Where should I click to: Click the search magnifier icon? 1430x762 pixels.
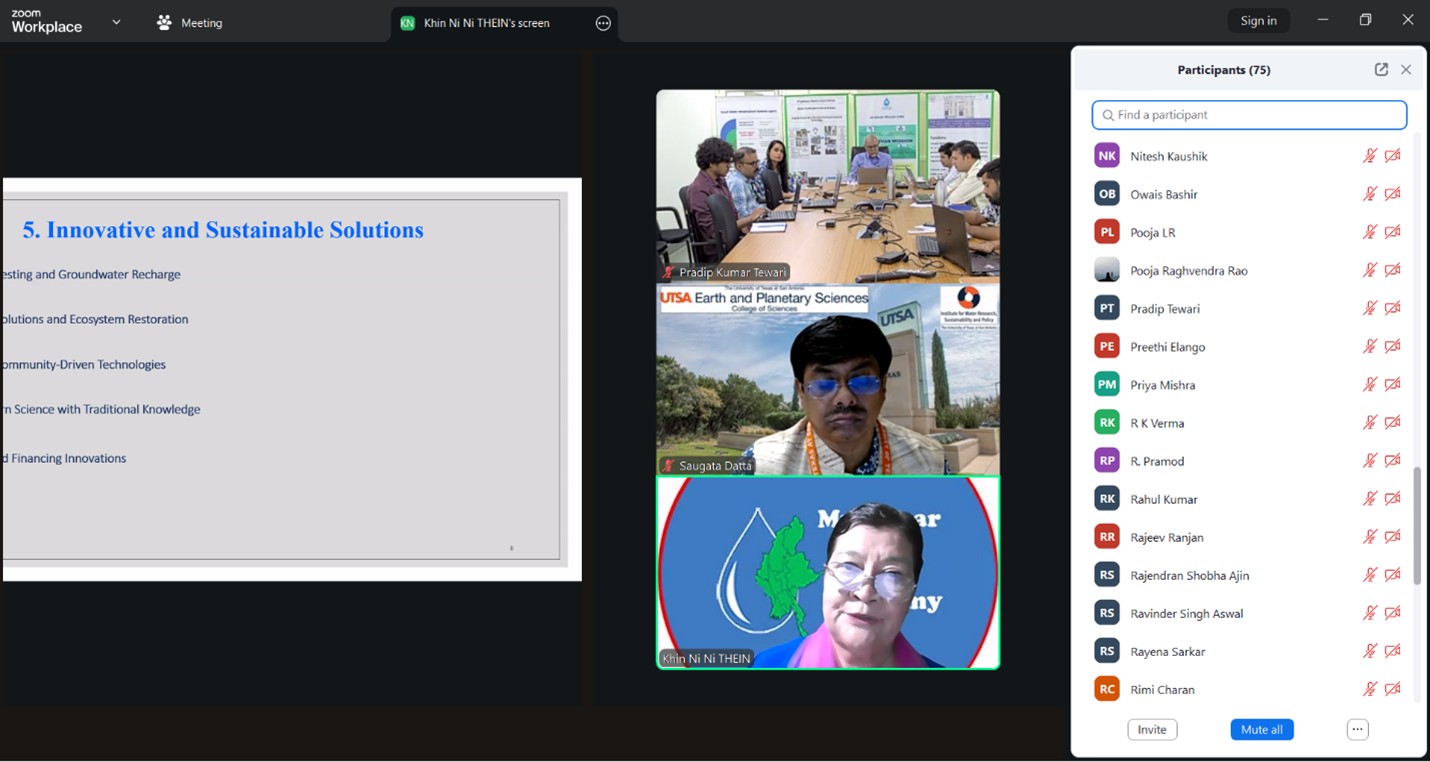pyautogui.click(x=1108, y=115)
